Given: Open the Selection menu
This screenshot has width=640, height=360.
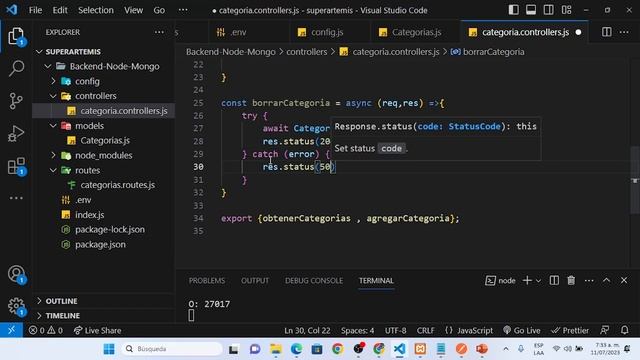Looking at the screenshot, I should [96, 10].
